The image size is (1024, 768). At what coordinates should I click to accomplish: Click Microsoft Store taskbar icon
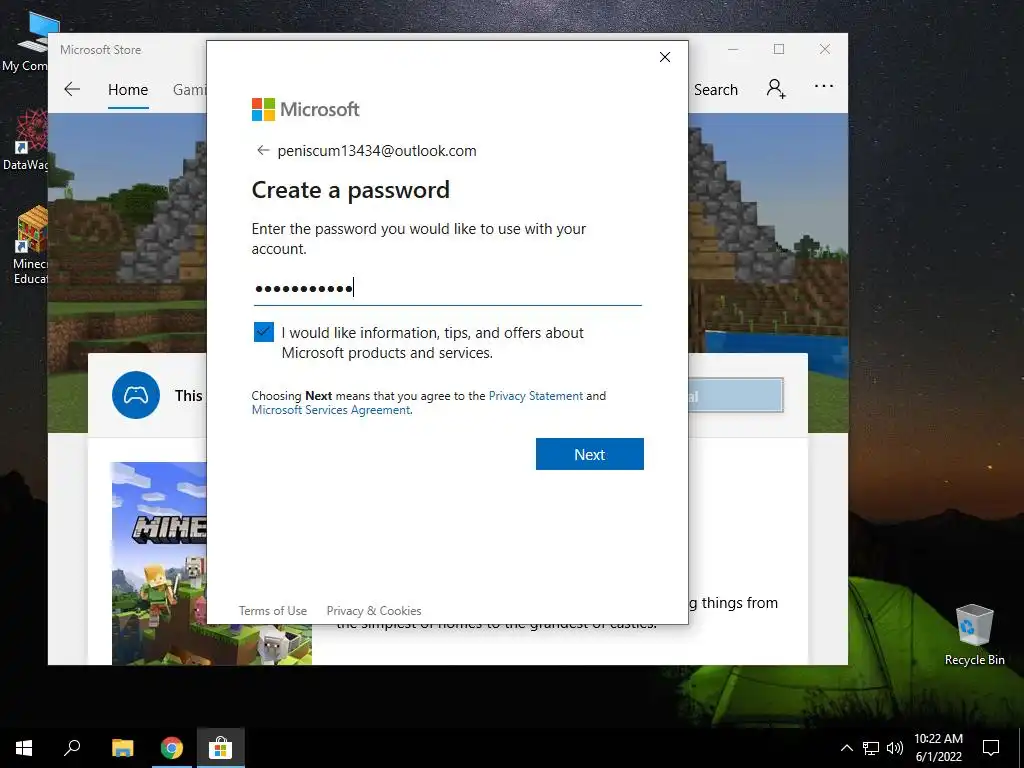pyautogui.click(x=221, y=748)
